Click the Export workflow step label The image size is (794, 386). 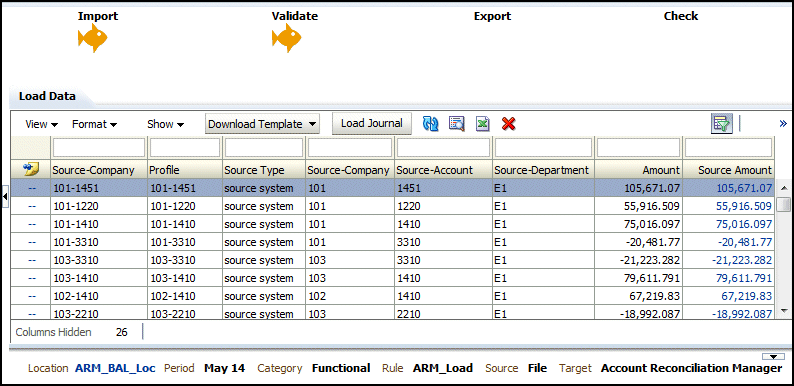tap(492, 16)
